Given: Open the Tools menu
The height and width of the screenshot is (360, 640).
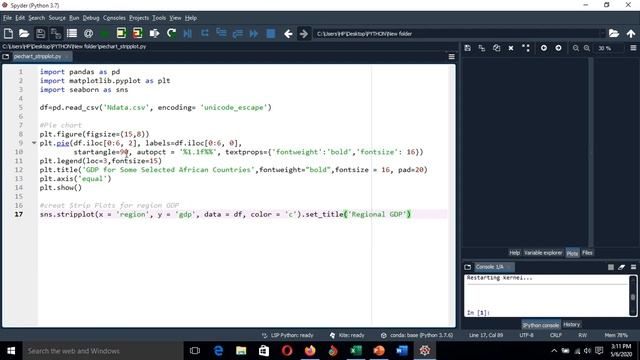Looking at the screenshot, I should [159, 18].
